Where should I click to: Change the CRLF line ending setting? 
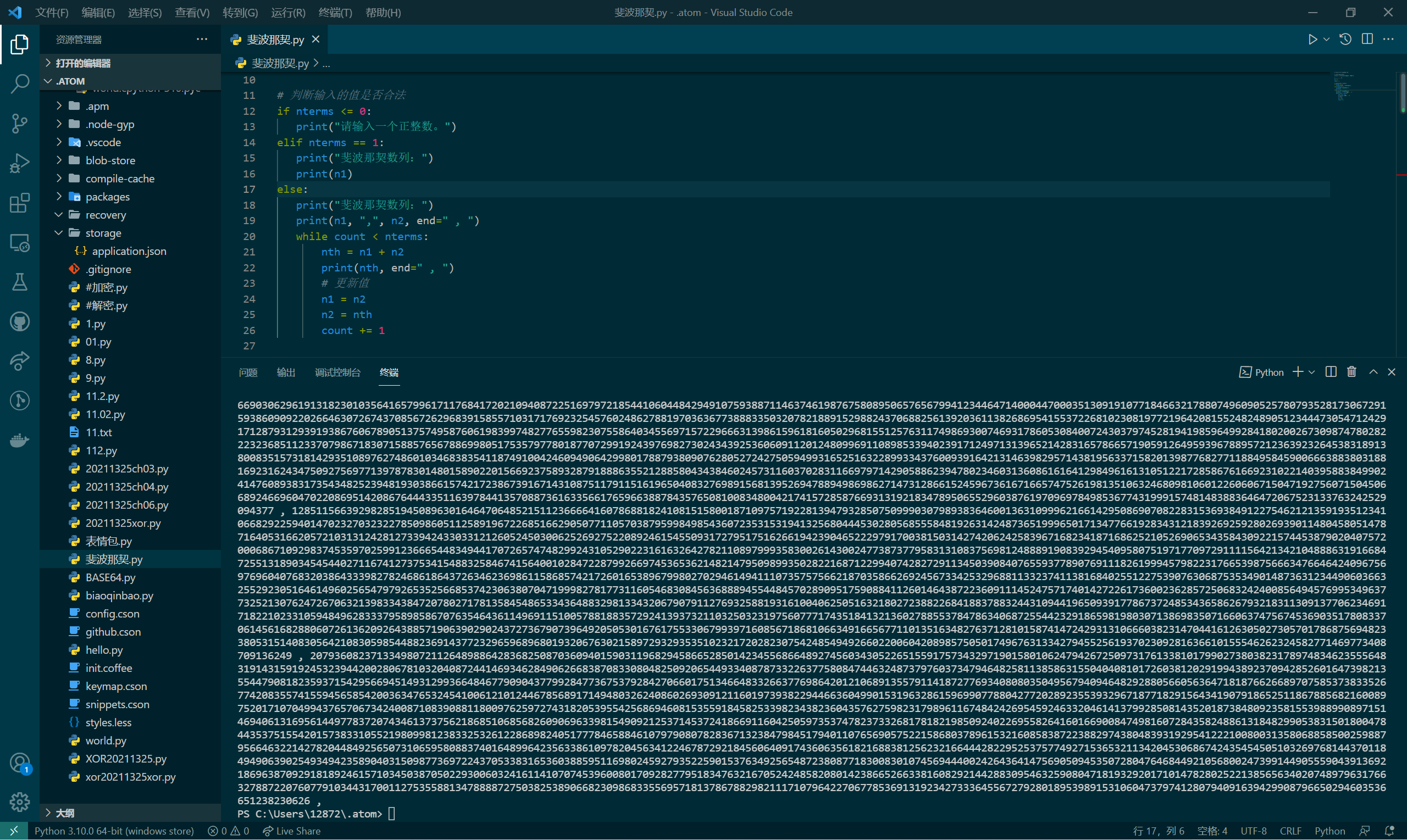coord(1290,830)
